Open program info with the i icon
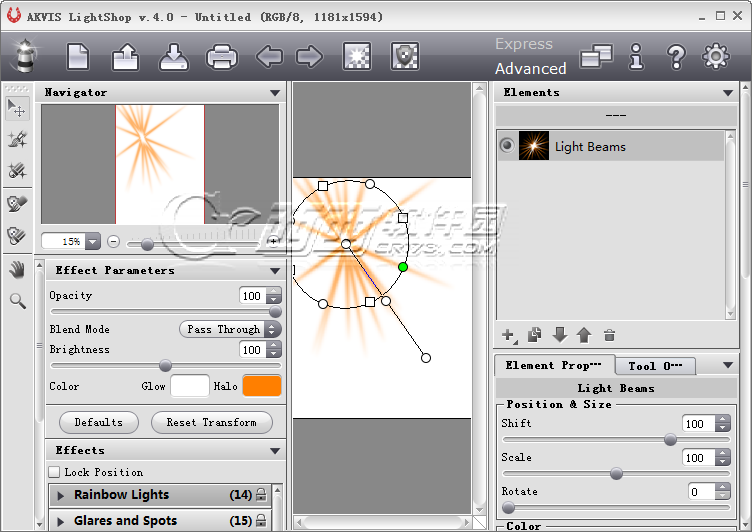Viewport: 752px width, 532px height. pyautogui.click(x=636, y=57)
